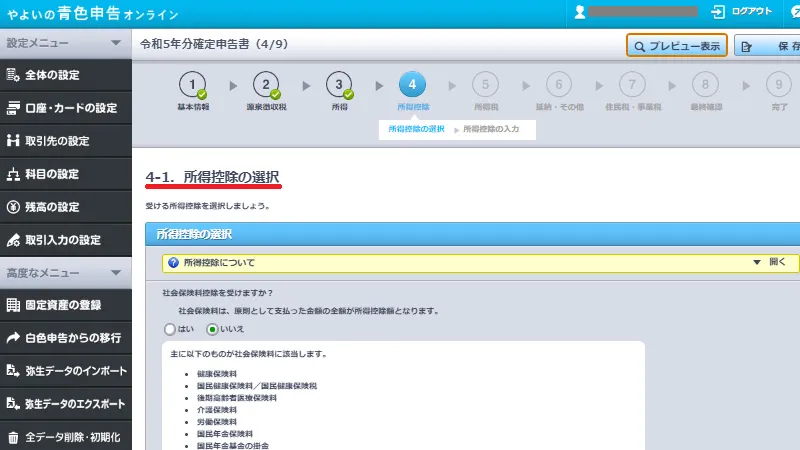
Task: Click the 取引先の設定 people icon
Action: pyautogui.click(x=13, y=141)
